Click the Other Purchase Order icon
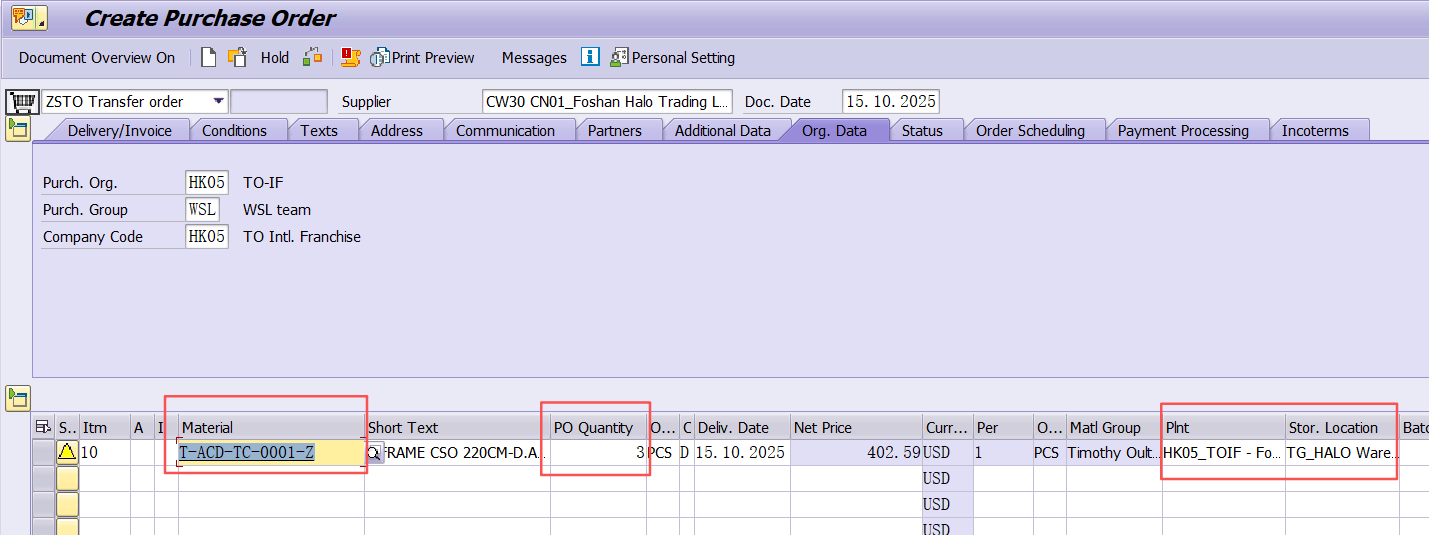 pyautogui.click(x=237, y=58)
